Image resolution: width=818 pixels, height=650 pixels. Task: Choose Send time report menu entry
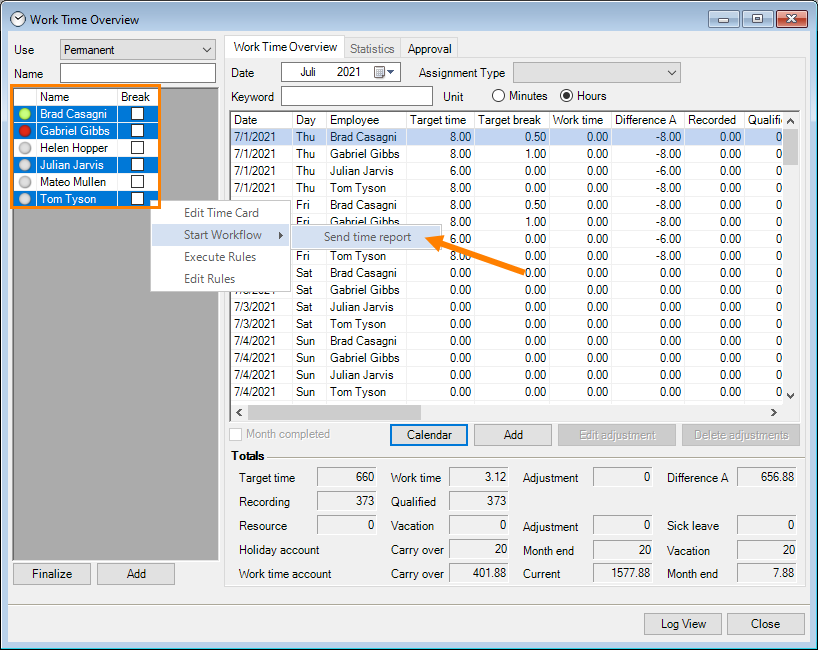pos(366,237)
